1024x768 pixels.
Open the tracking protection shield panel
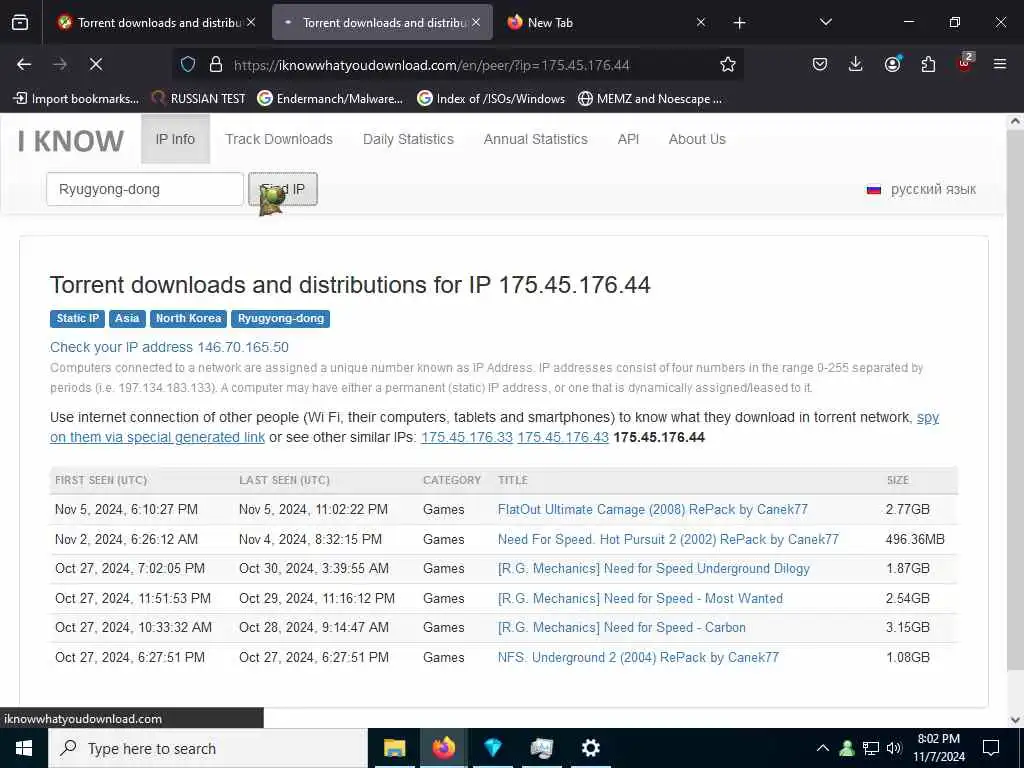pyautogui.click(x=188, y=65)
